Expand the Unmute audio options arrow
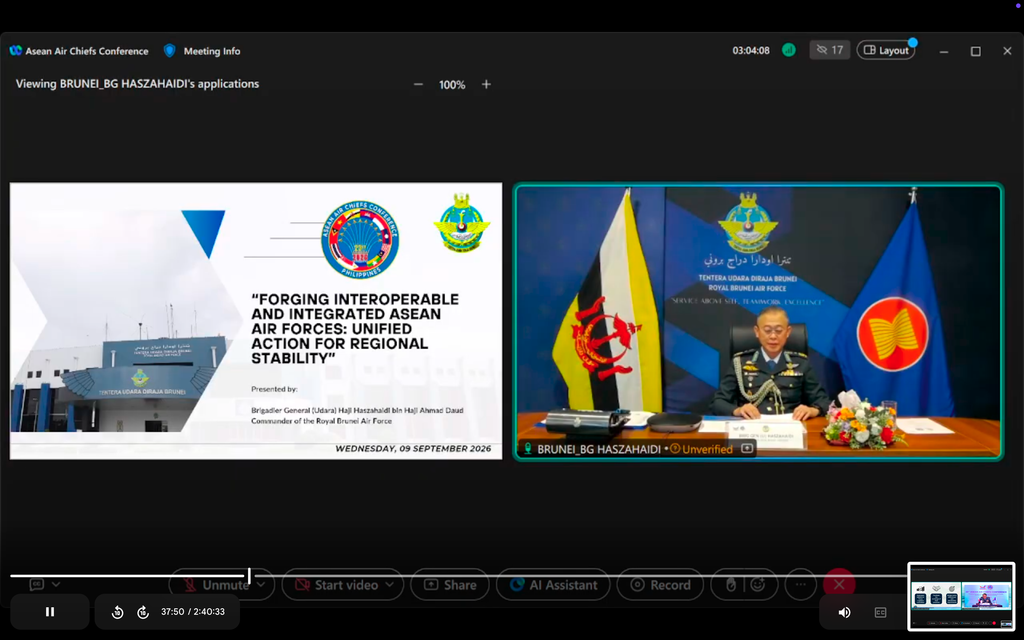The width and height of the screenshot is (1024, 640). [261, 584]
